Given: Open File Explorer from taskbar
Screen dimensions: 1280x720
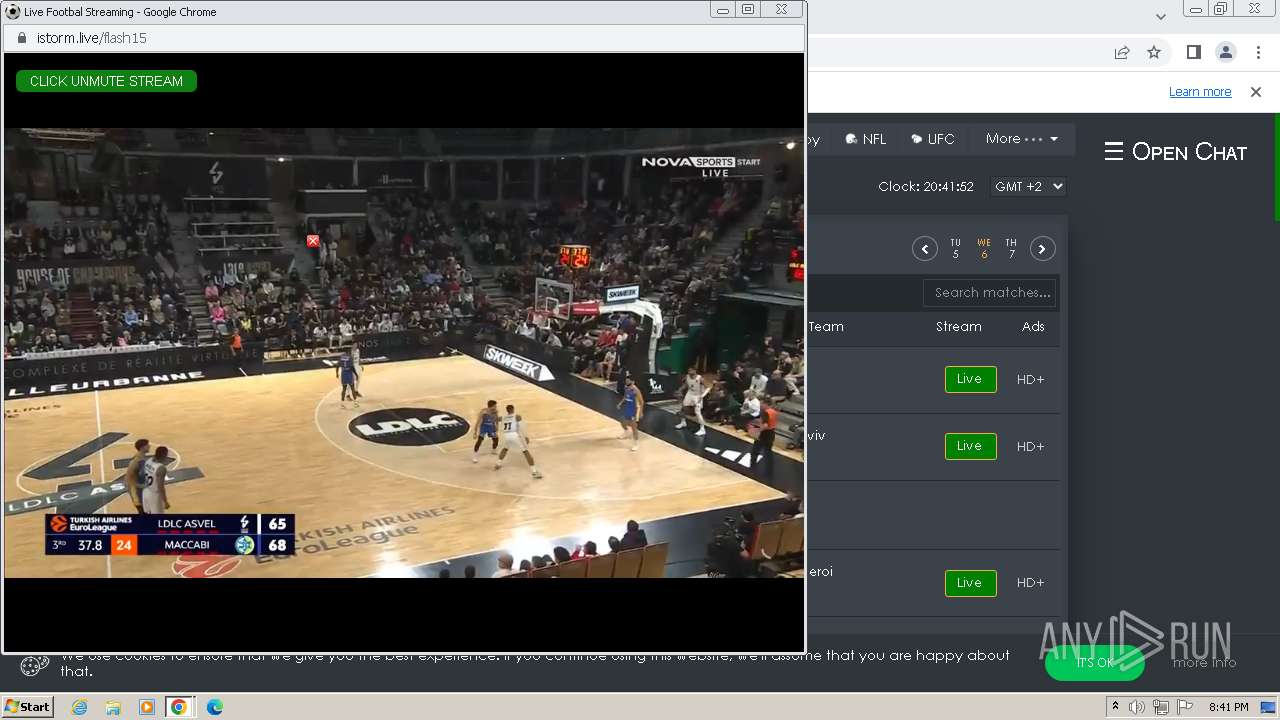Looking at the screenshot, I should coord(113,707).
